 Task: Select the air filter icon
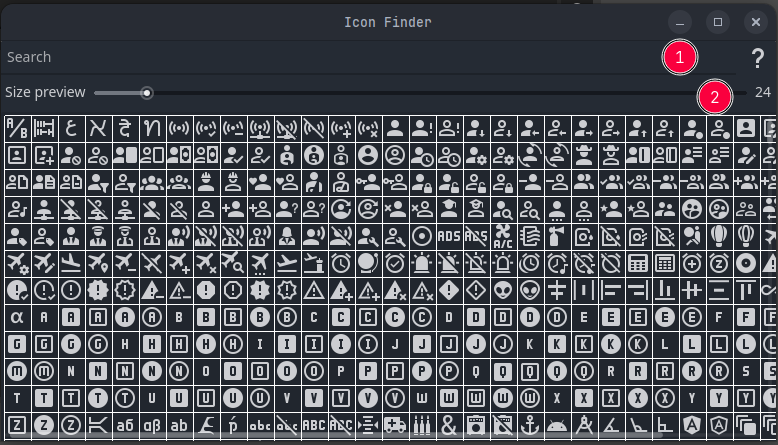coord(530,237)
